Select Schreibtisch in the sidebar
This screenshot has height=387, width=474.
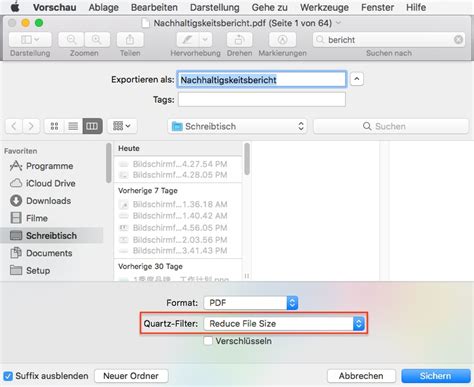tap(52, 235)
